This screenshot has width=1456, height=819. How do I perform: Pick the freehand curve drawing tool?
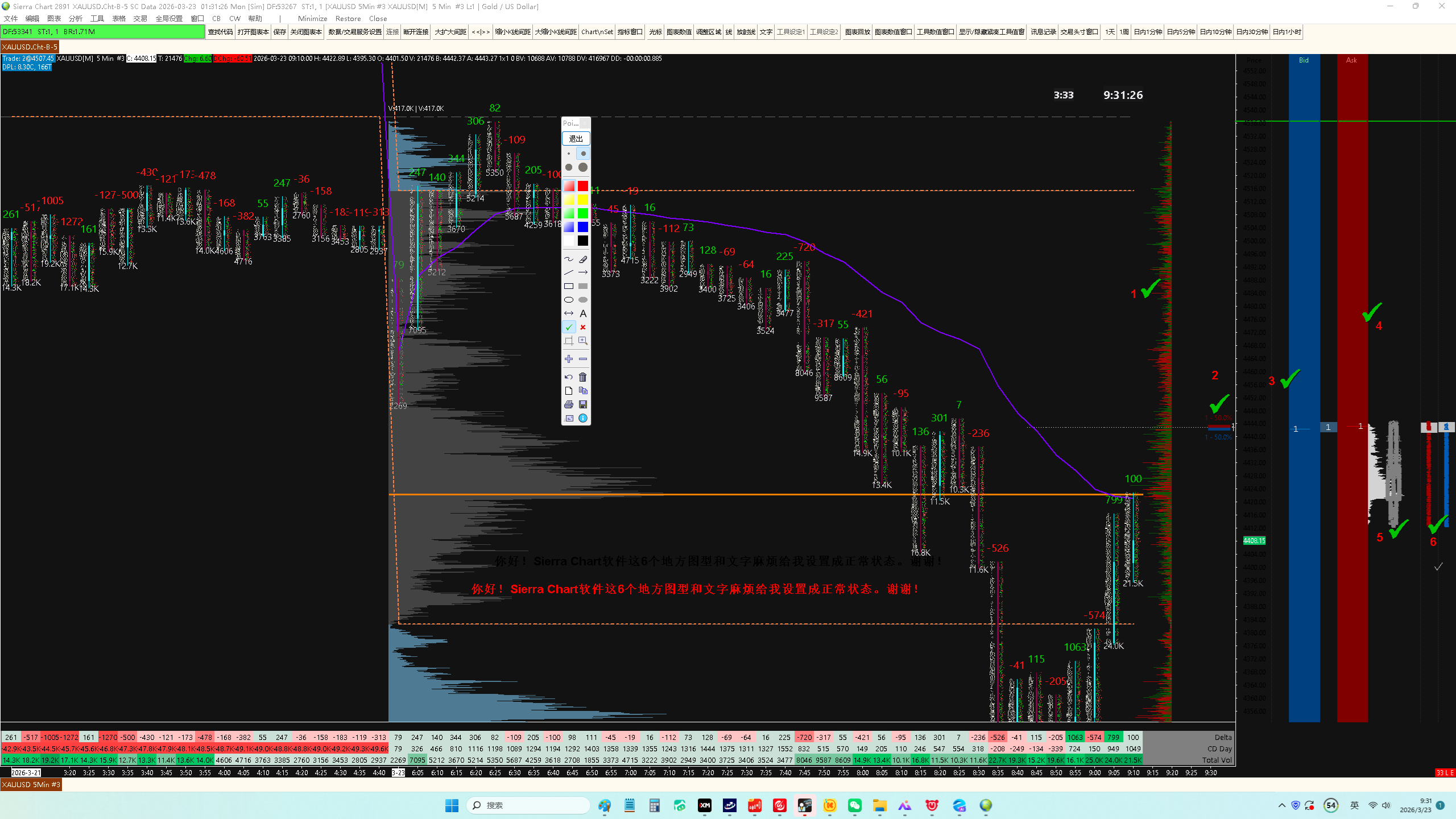click(569, 259)
